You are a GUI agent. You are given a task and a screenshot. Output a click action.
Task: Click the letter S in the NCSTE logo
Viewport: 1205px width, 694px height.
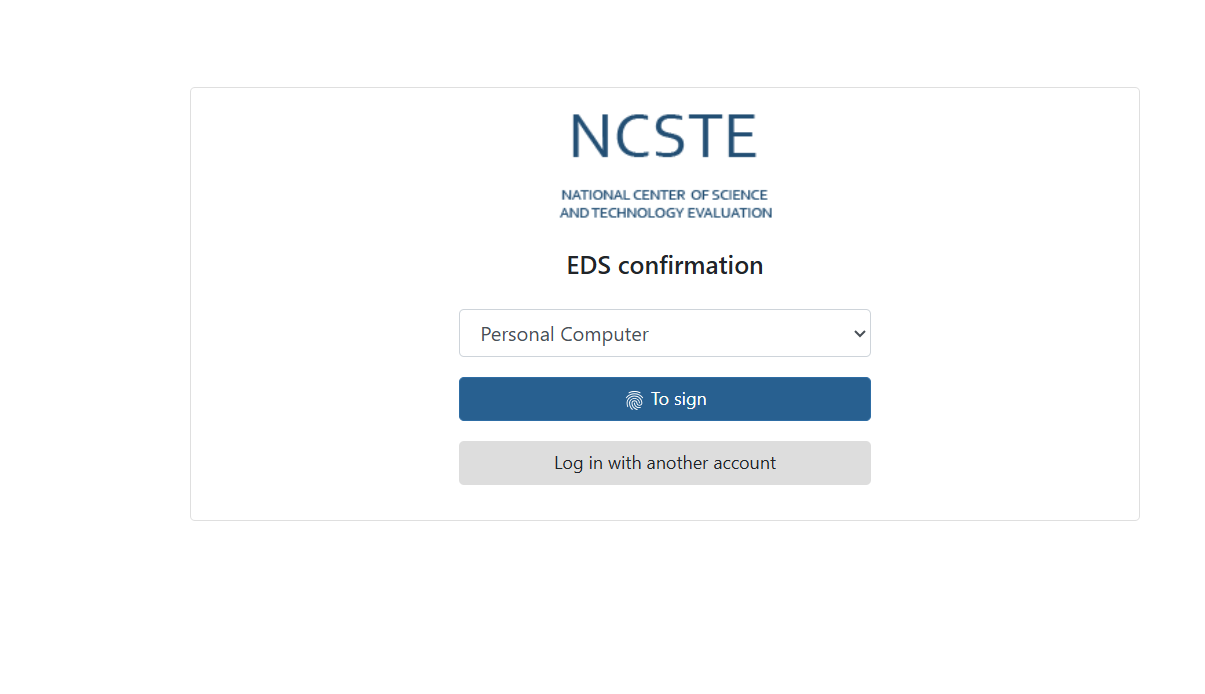pyautogui.click(x=668, y=137)
